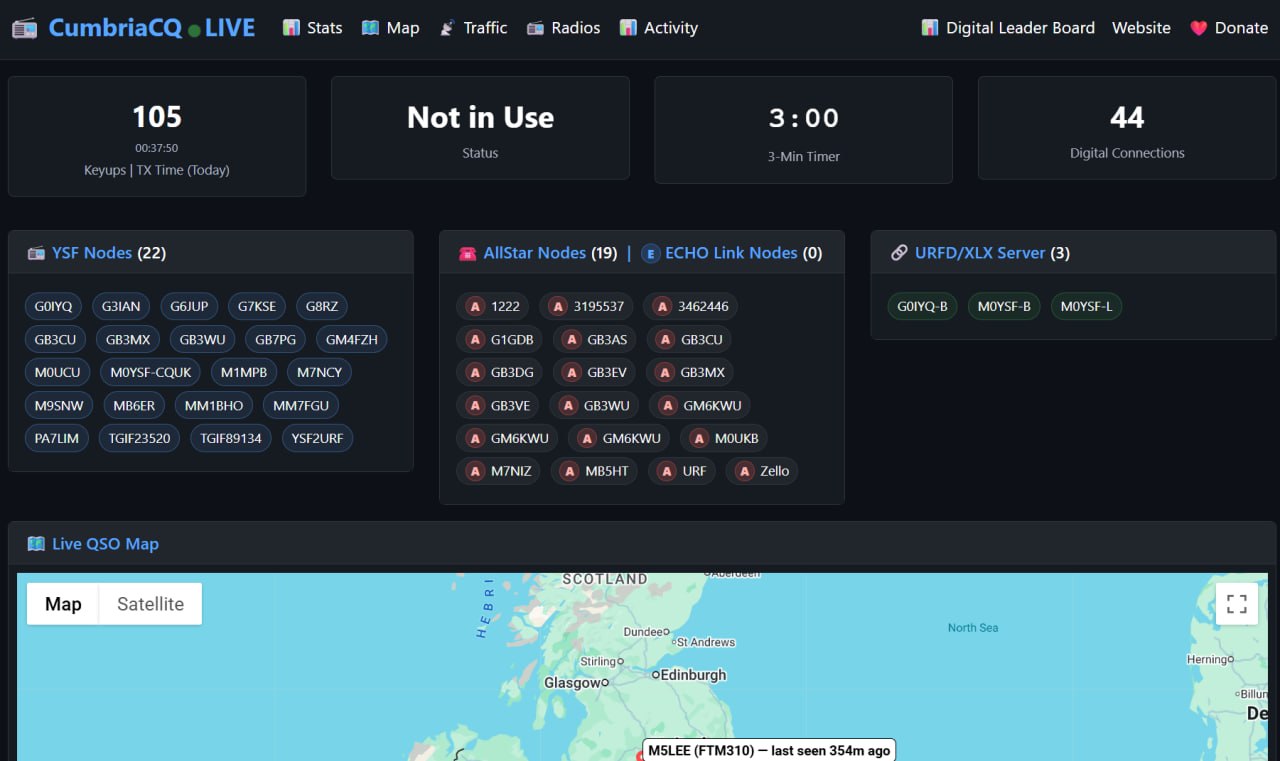Click the Radios icon in navbar
Image resolution: width=1280 pixels, height=761 pixels.
click(535, 28)
